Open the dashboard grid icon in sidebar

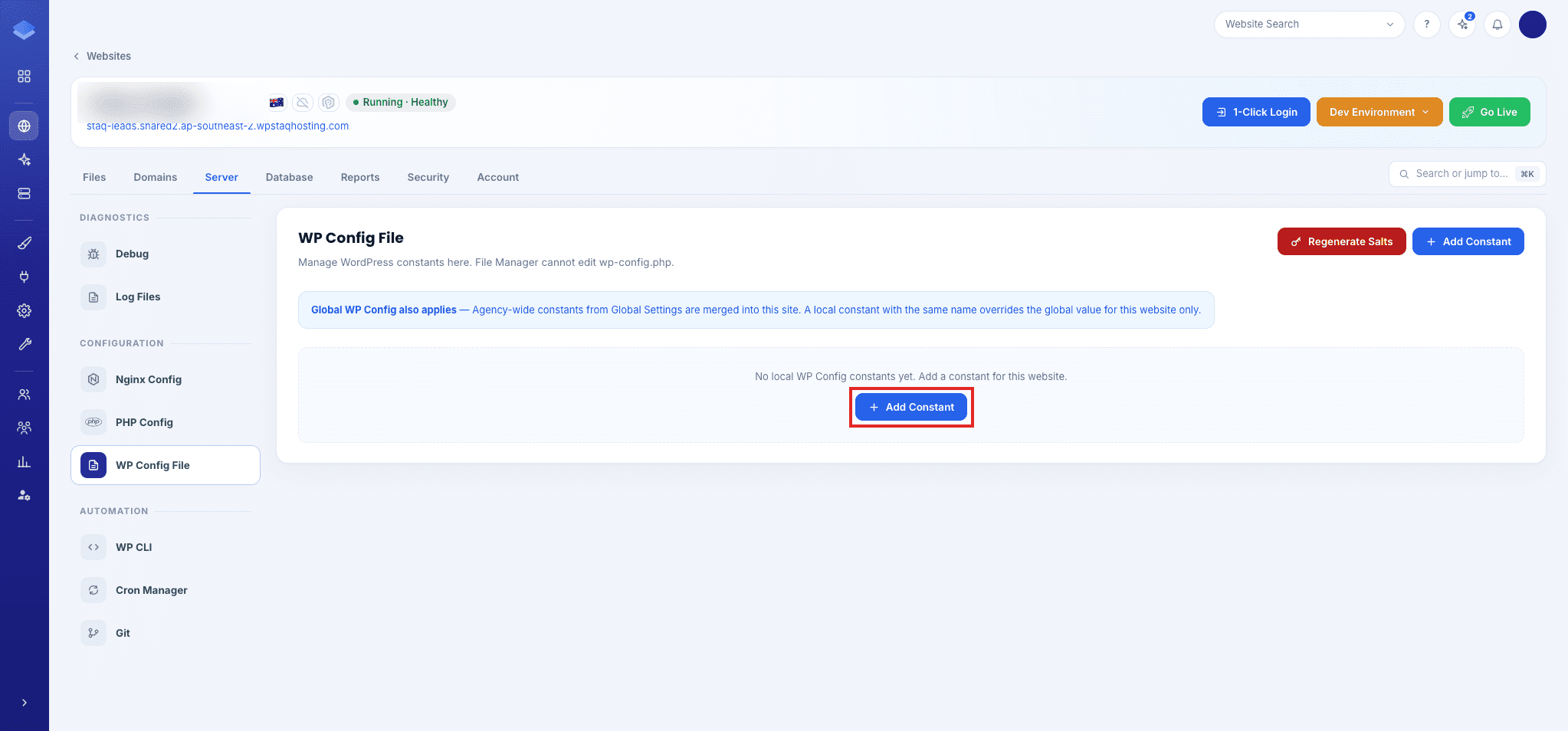pos(24,77)
